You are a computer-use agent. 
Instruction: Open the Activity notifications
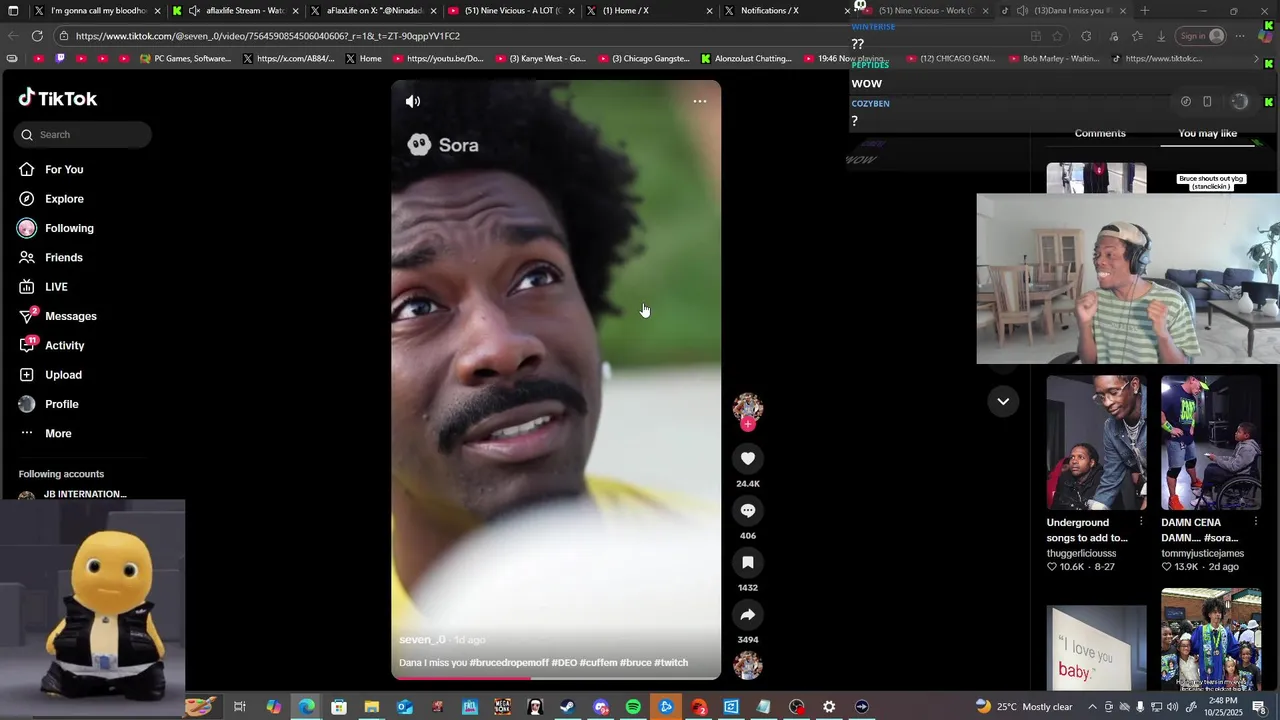coord(64,346)
